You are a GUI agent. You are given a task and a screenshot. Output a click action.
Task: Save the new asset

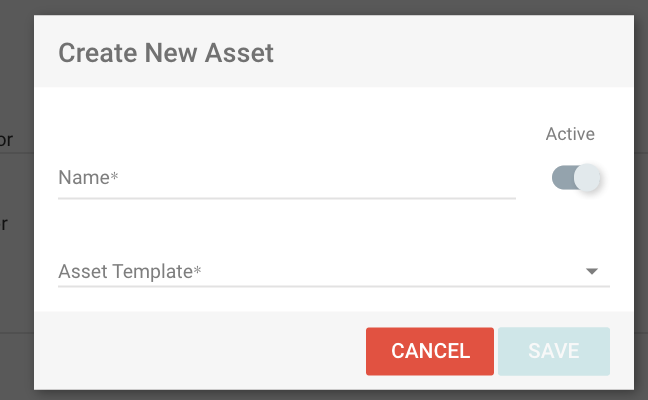pyautogui.click(x=553, y=351)
